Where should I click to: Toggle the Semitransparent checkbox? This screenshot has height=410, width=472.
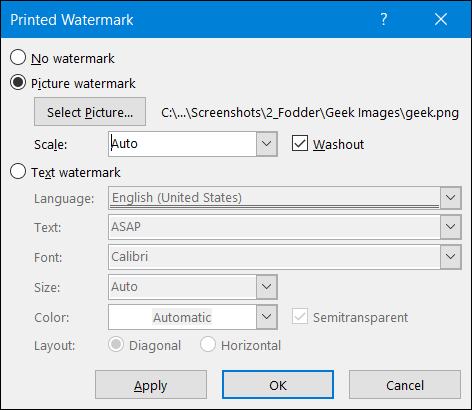300,317
